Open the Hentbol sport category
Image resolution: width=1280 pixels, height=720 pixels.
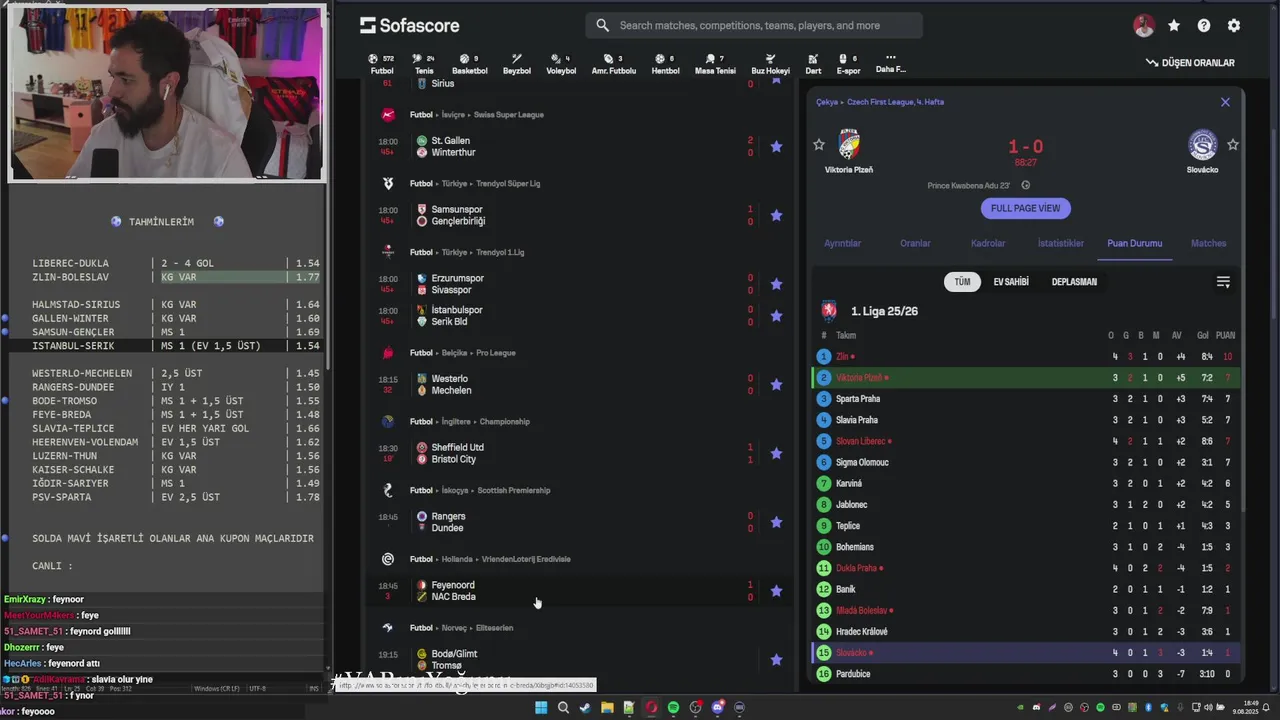665,64
